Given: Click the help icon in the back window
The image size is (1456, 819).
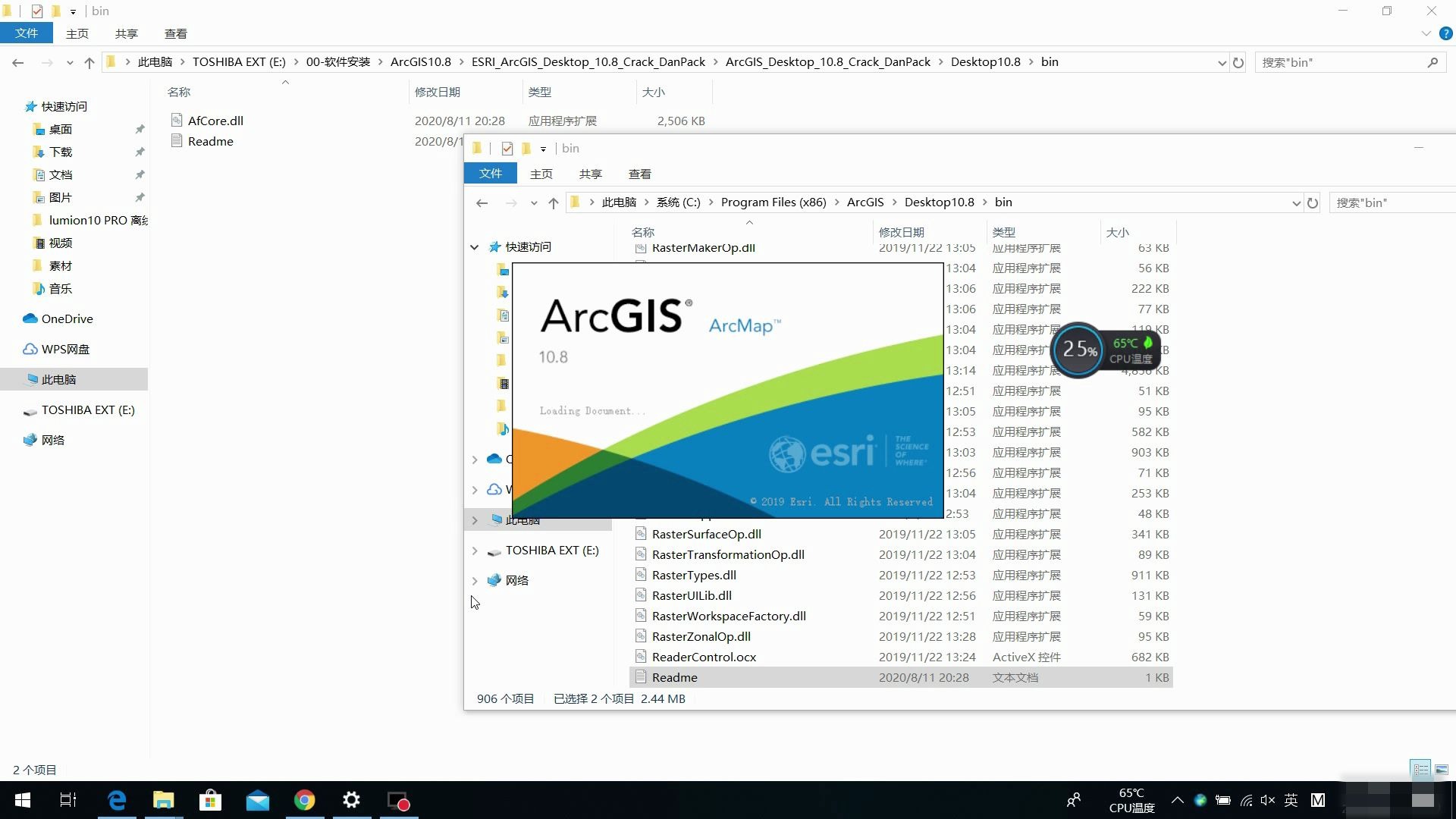Looking at the screenshot, I should click(x=1446, y=33).
